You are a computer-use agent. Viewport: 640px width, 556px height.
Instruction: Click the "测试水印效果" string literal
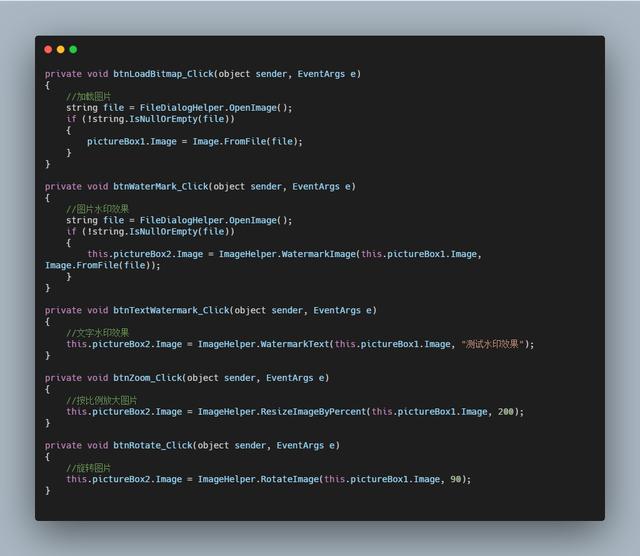(x=493, y=344)
